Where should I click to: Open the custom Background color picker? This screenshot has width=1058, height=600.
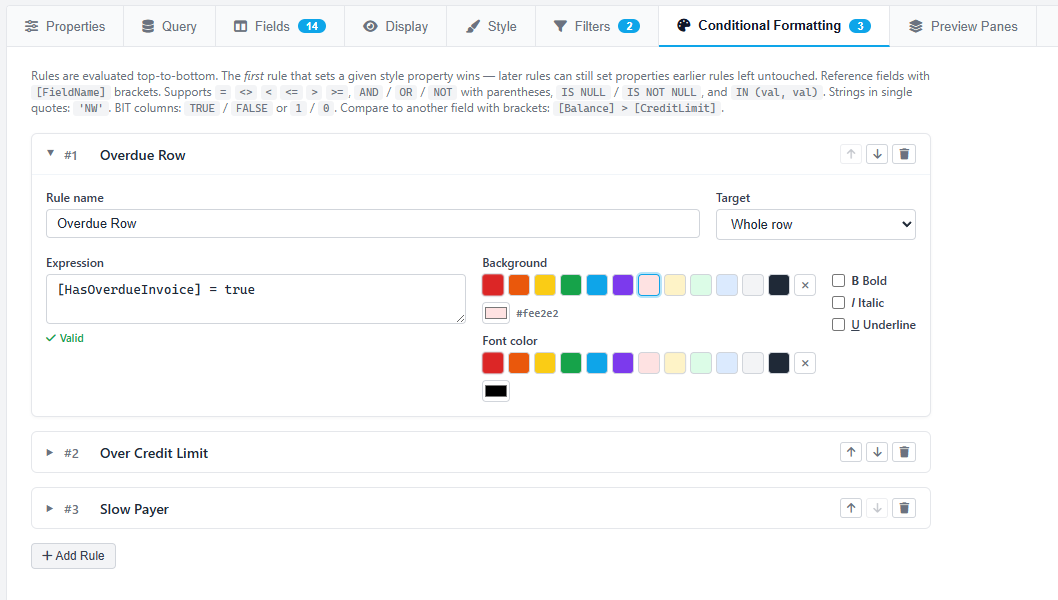(x=496, y=313)
